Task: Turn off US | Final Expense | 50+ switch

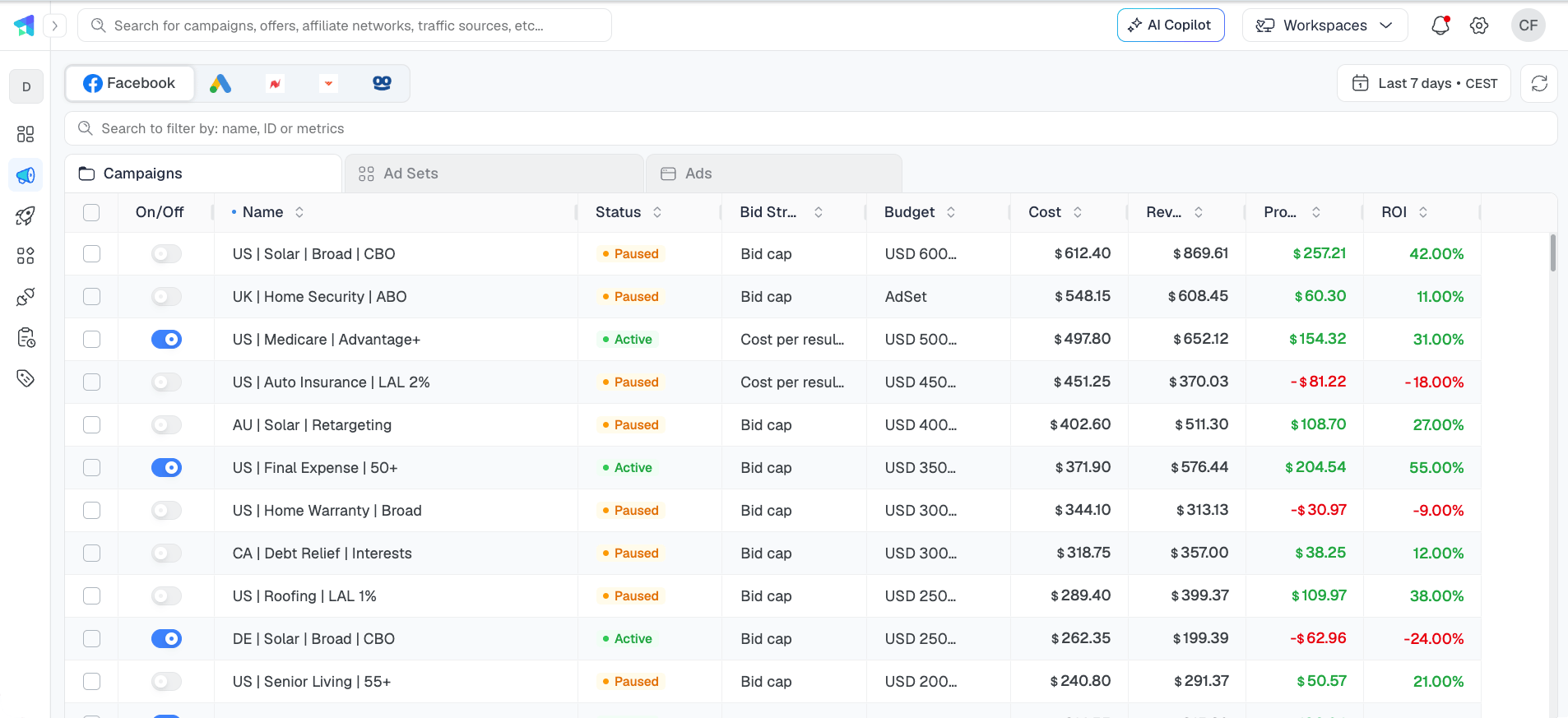Action: tap(166, 468)
